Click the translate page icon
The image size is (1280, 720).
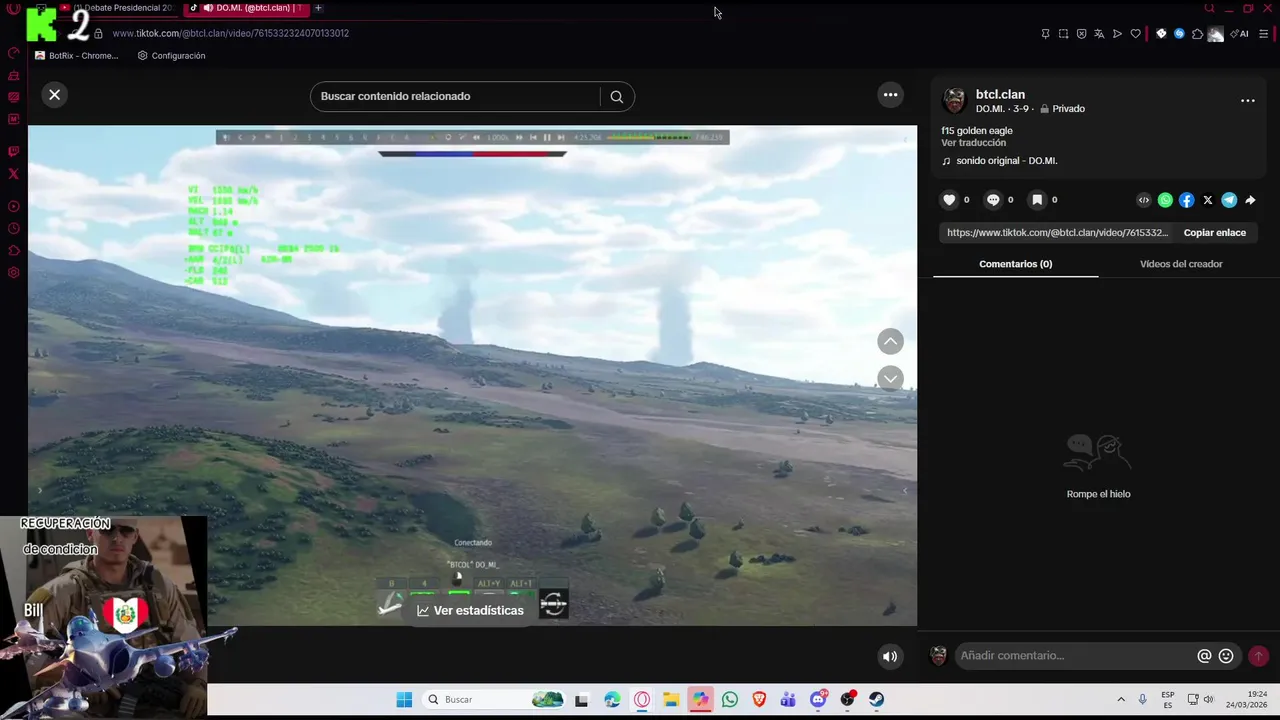(1099, 33)
